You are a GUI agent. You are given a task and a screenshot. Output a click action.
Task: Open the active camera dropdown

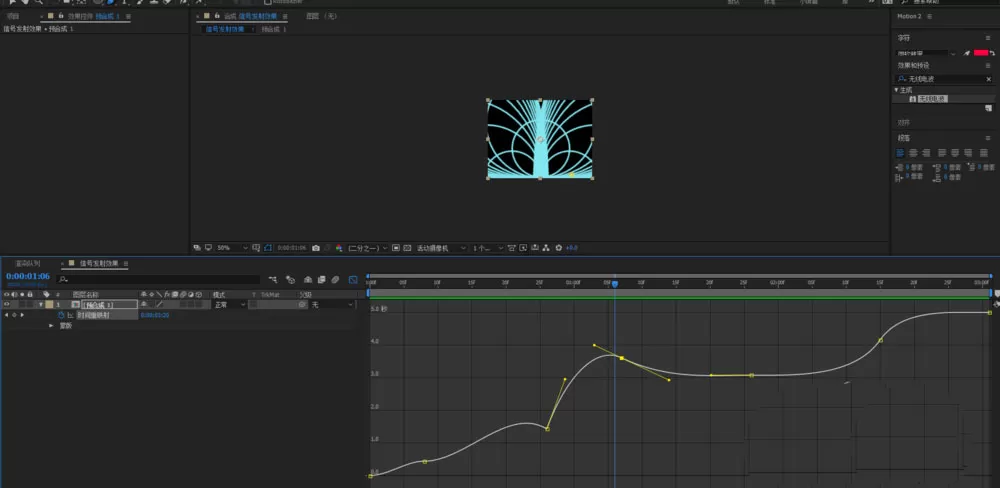[x=441, y=248]
